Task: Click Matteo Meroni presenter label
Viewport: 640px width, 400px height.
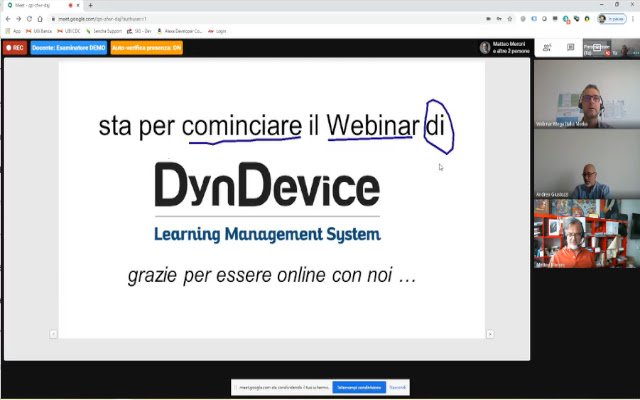Action: pyautogui.click(x=505, y=48)
